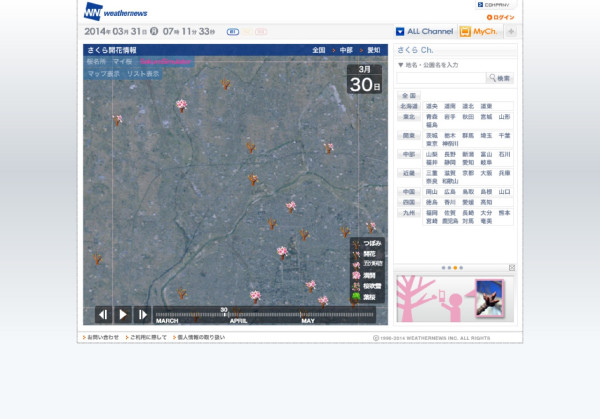Switch to the MyCh. tab
The height and width of the screenshot is (419, 600).
[x=479, y=31]
